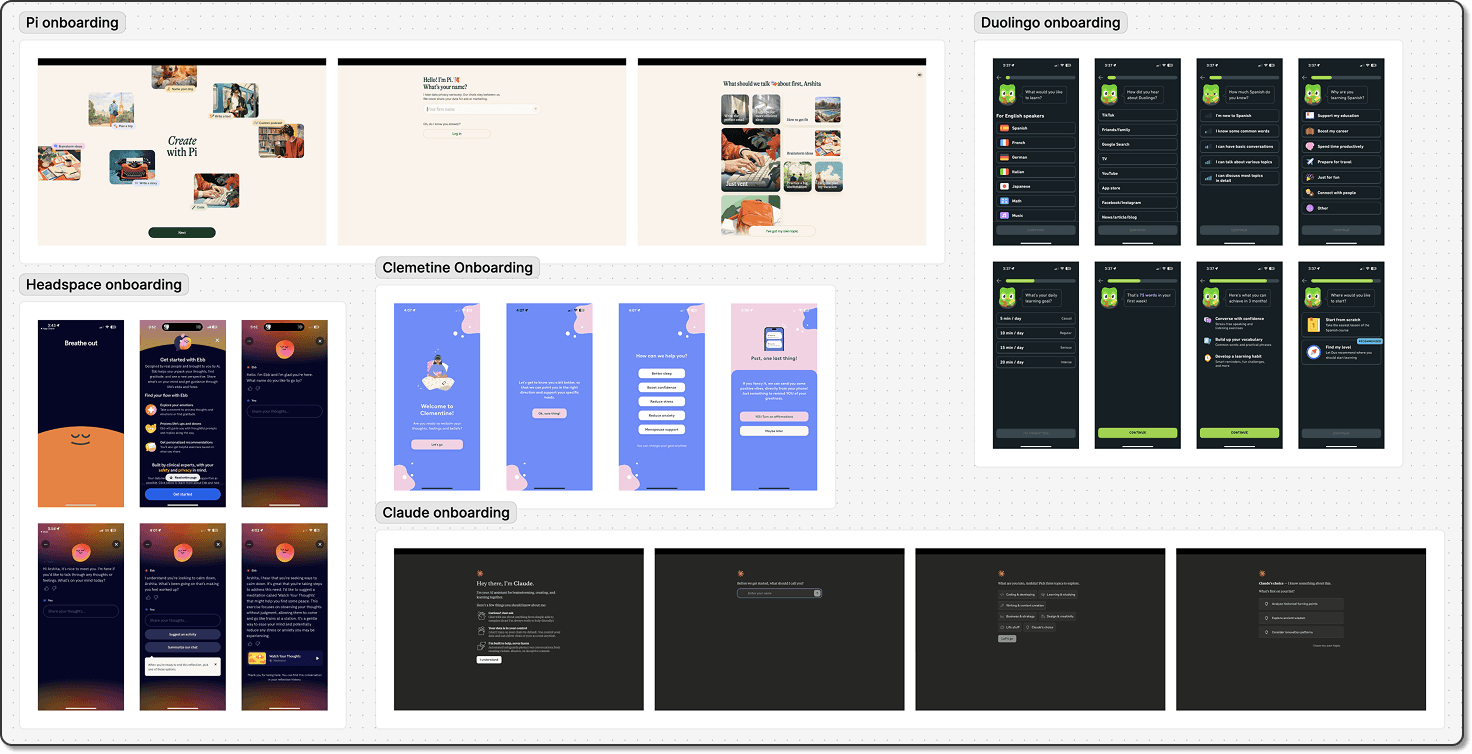Click the 'I understand' button in Claude
Viewport: 1472px width, 754px height.
point(489,660)
